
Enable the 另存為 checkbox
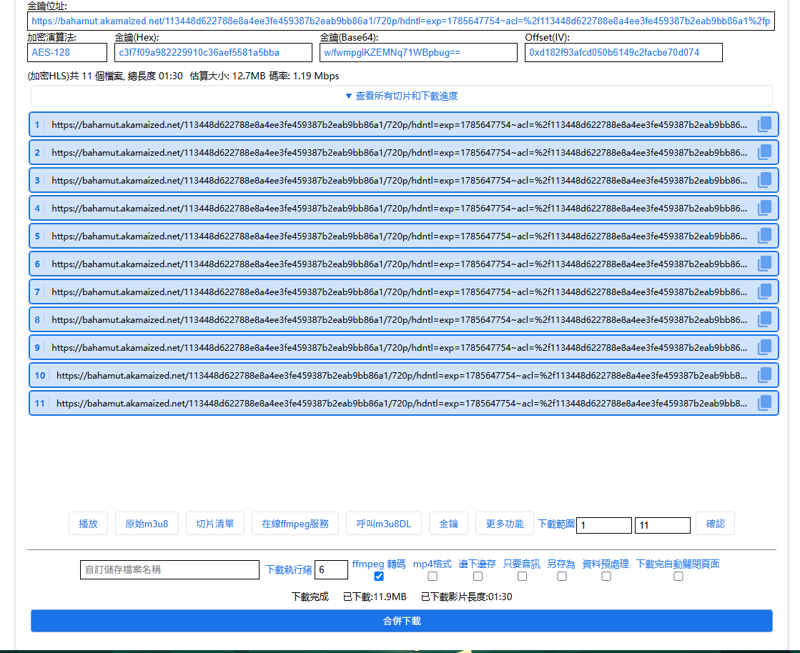click(562, 576)
